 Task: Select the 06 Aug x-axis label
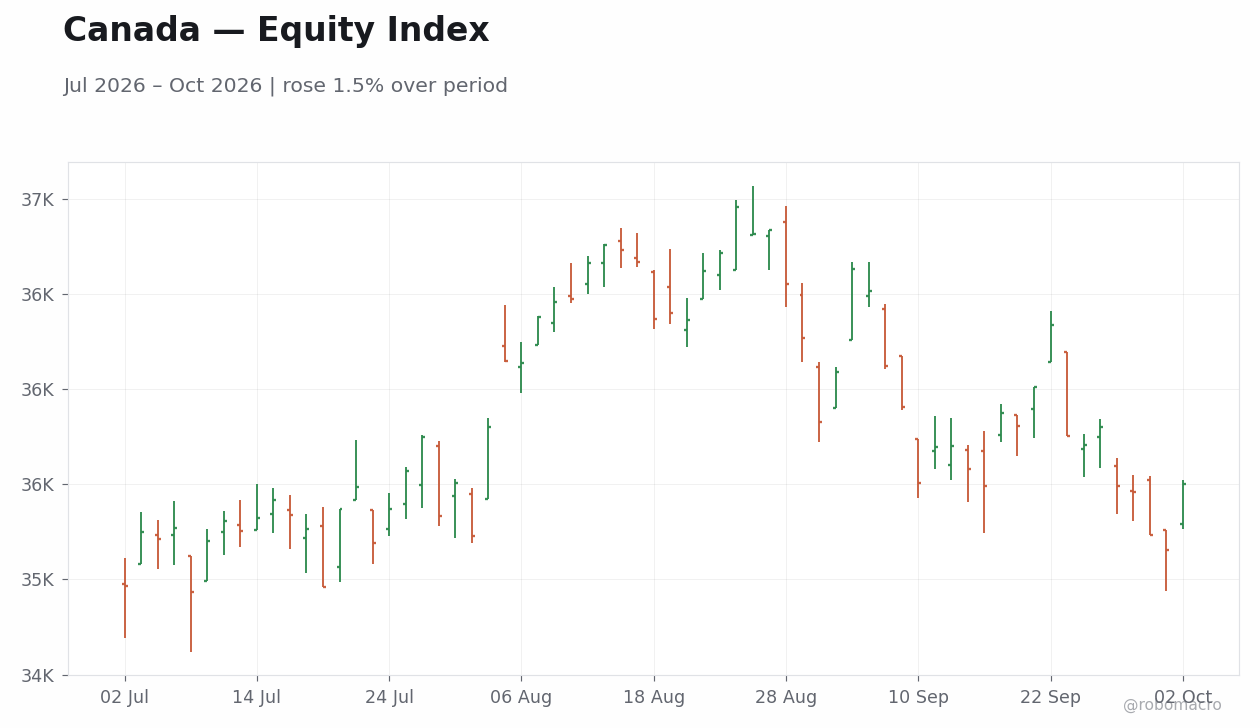pyautogui.click(x=521, y=698)
